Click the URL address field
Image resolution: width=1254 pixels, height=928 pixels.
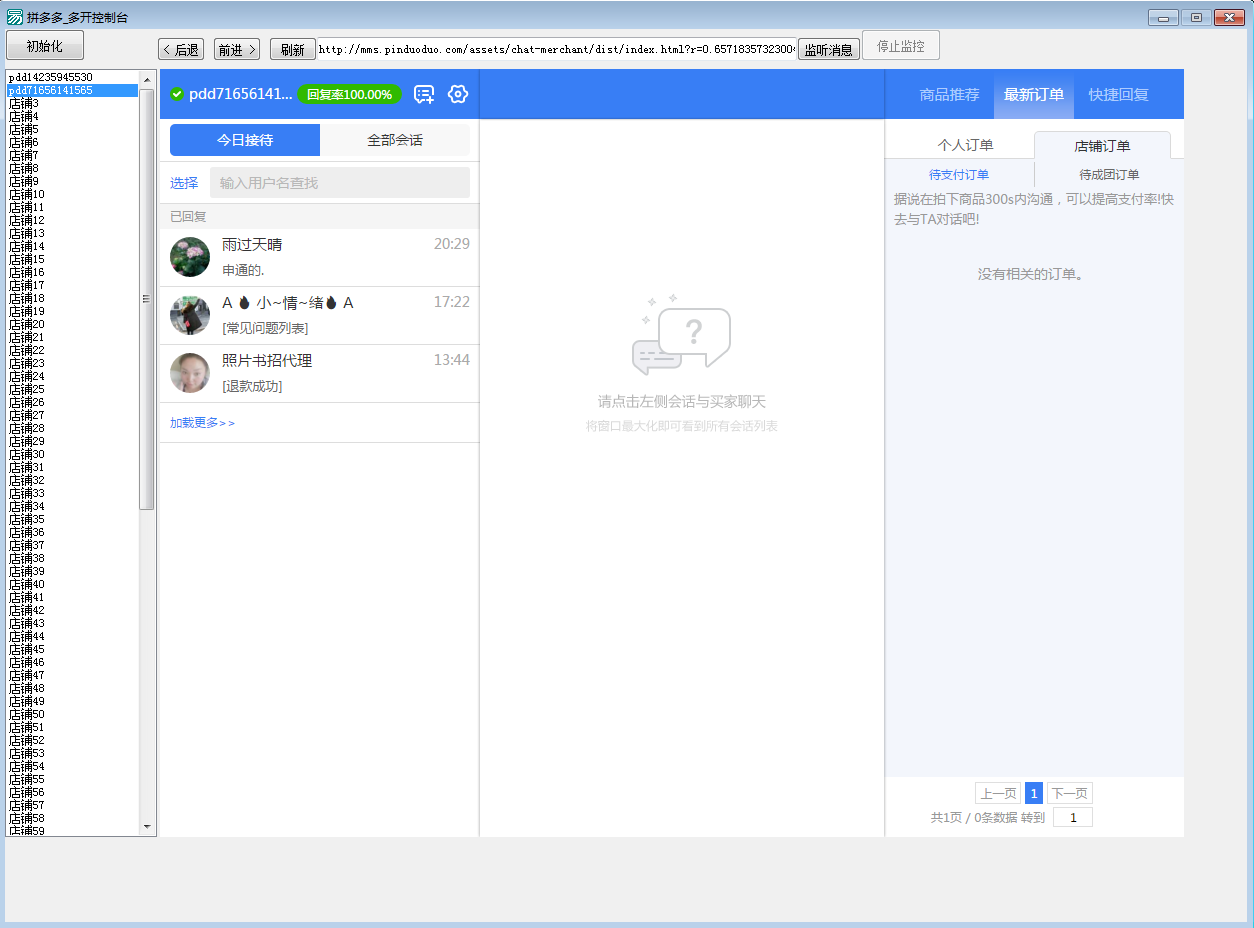(x=557, y=49)
